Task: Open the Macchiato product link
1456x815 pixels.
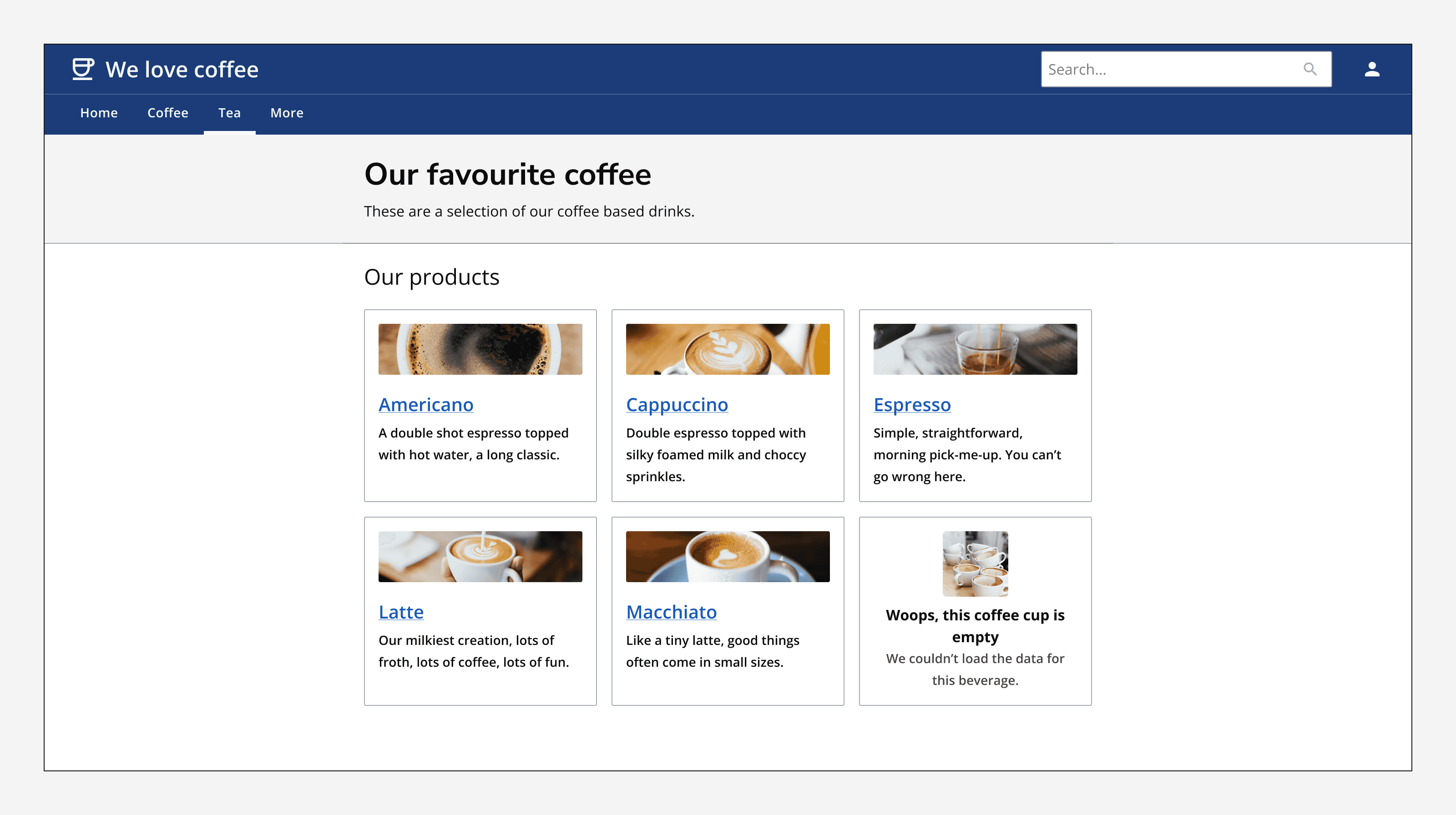Action: pos(671,612)
